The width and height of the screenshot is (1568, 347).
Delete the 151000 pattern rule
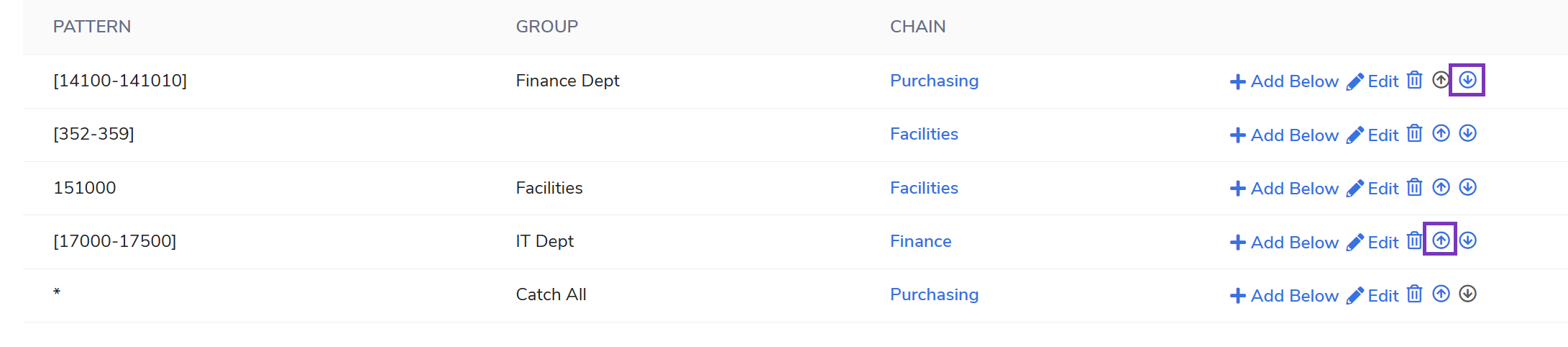(x=1414, y=187)
